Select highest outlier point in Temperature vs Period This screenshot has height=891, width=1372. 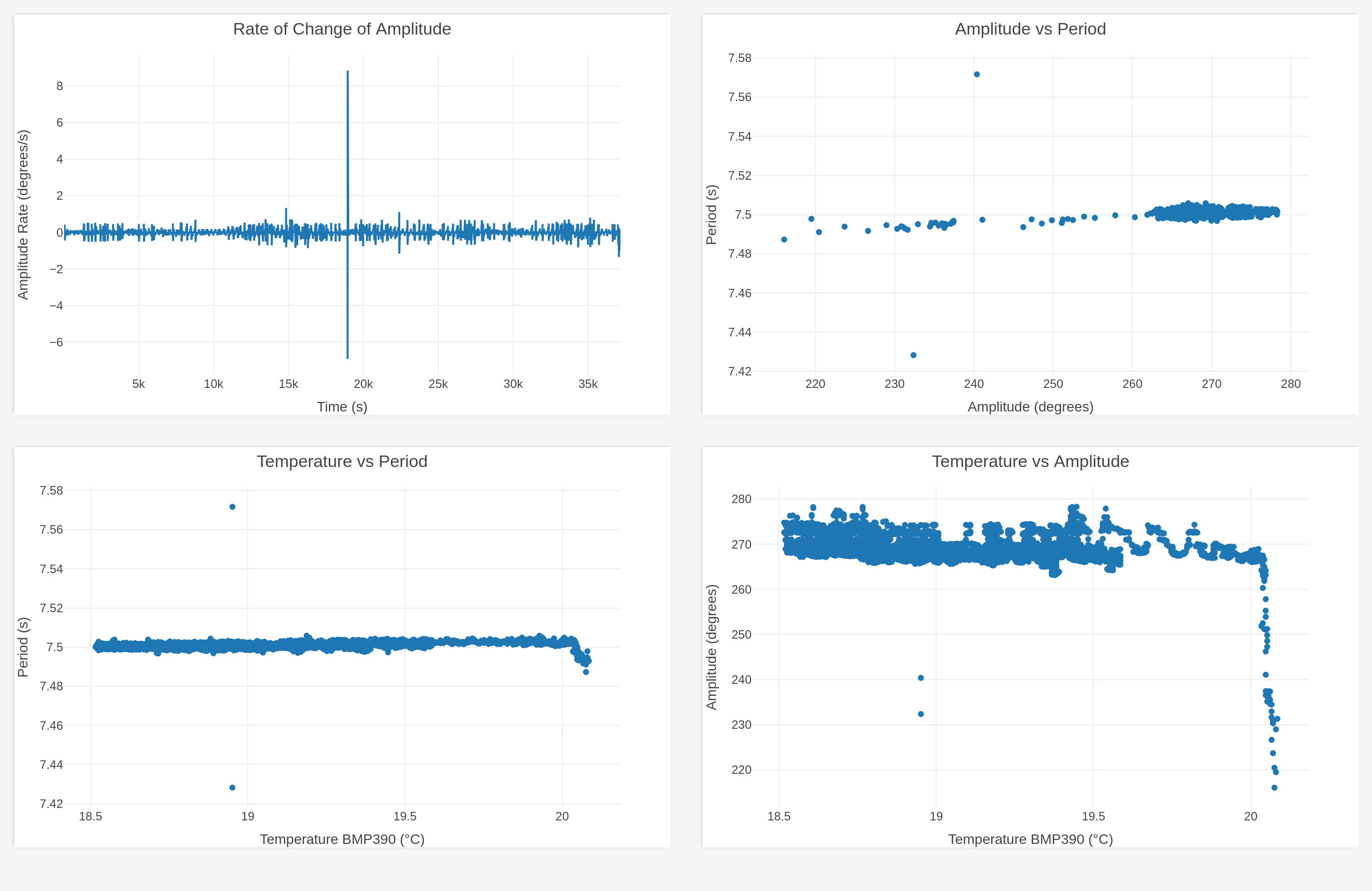click(232, 507)
